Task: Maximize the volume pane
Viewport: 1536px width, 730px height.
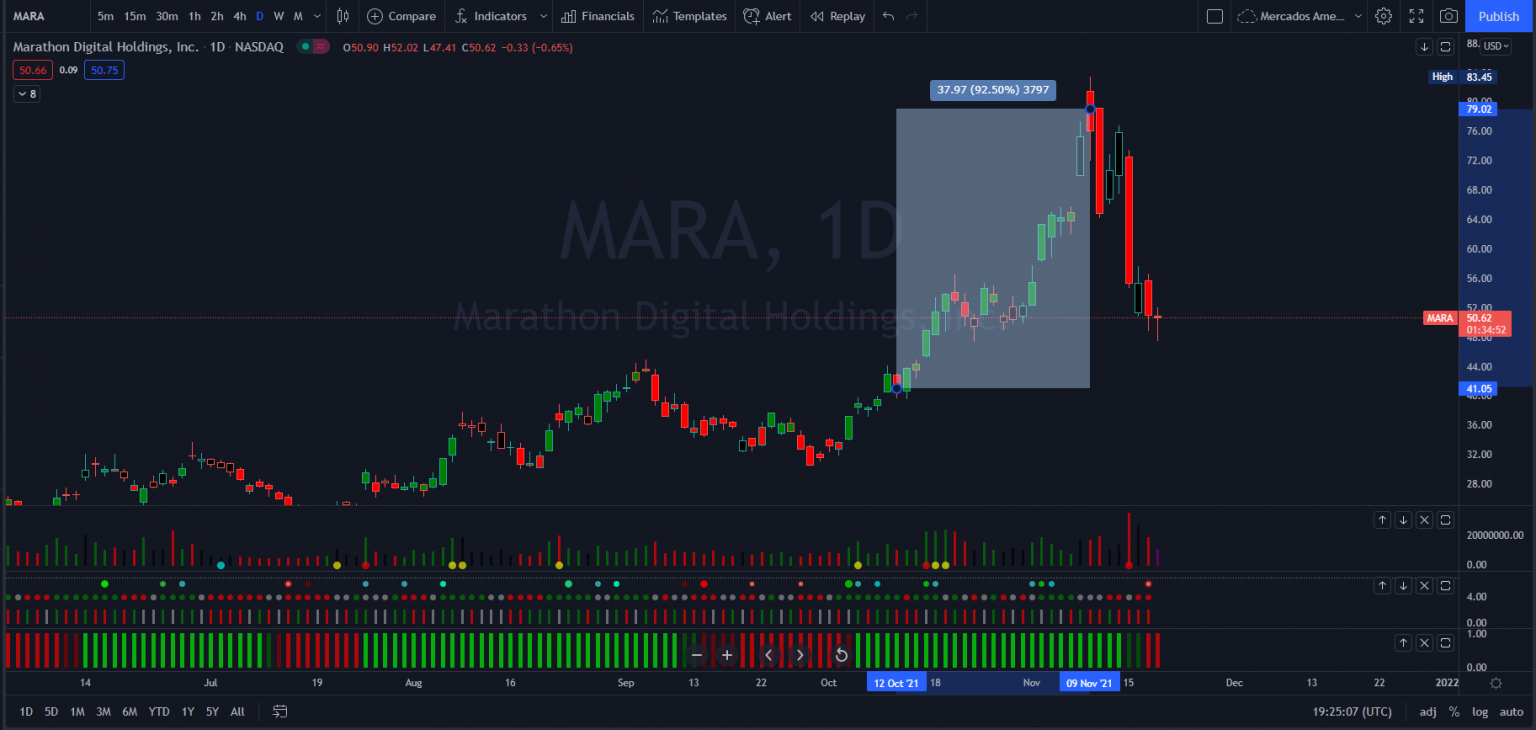Action: tap(1445, 520)
